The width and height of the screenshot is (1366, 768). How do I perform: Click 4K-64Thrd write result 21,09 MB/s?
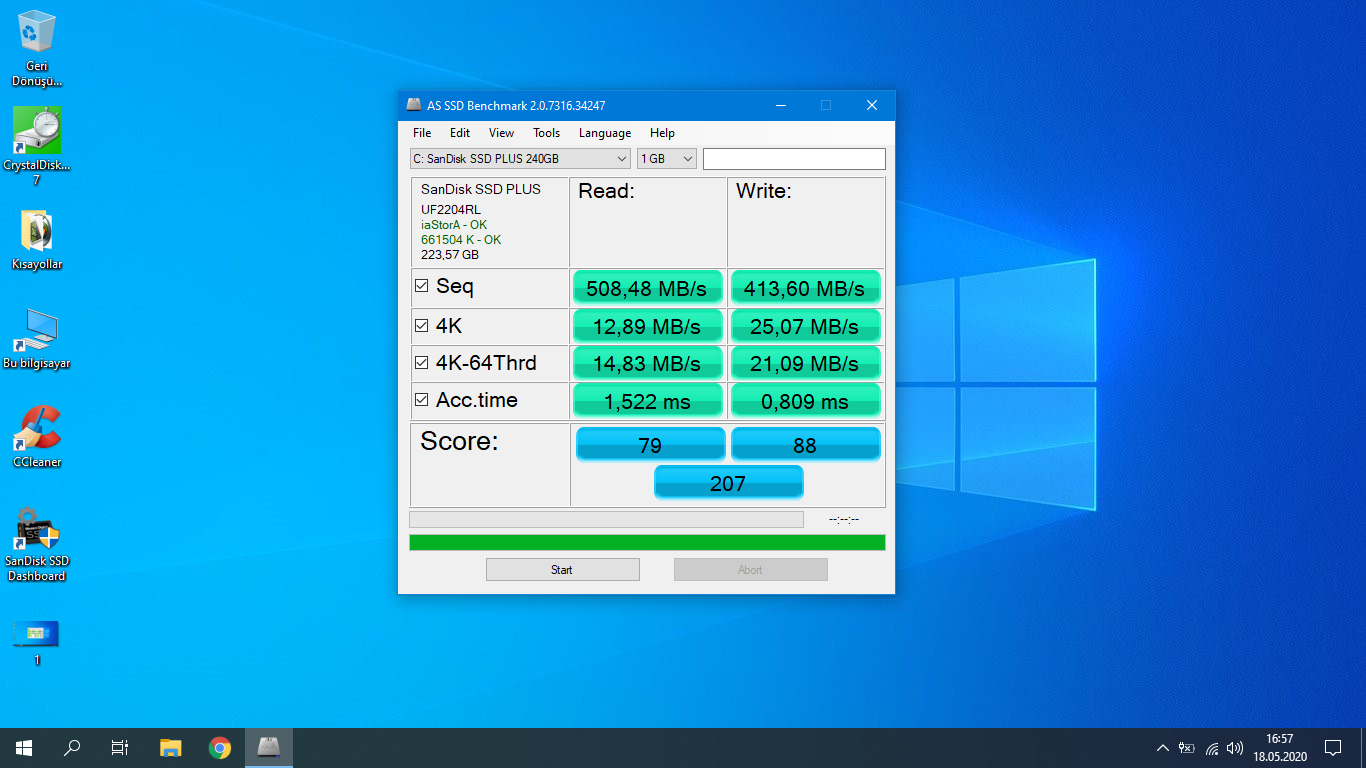click(805, 363)
